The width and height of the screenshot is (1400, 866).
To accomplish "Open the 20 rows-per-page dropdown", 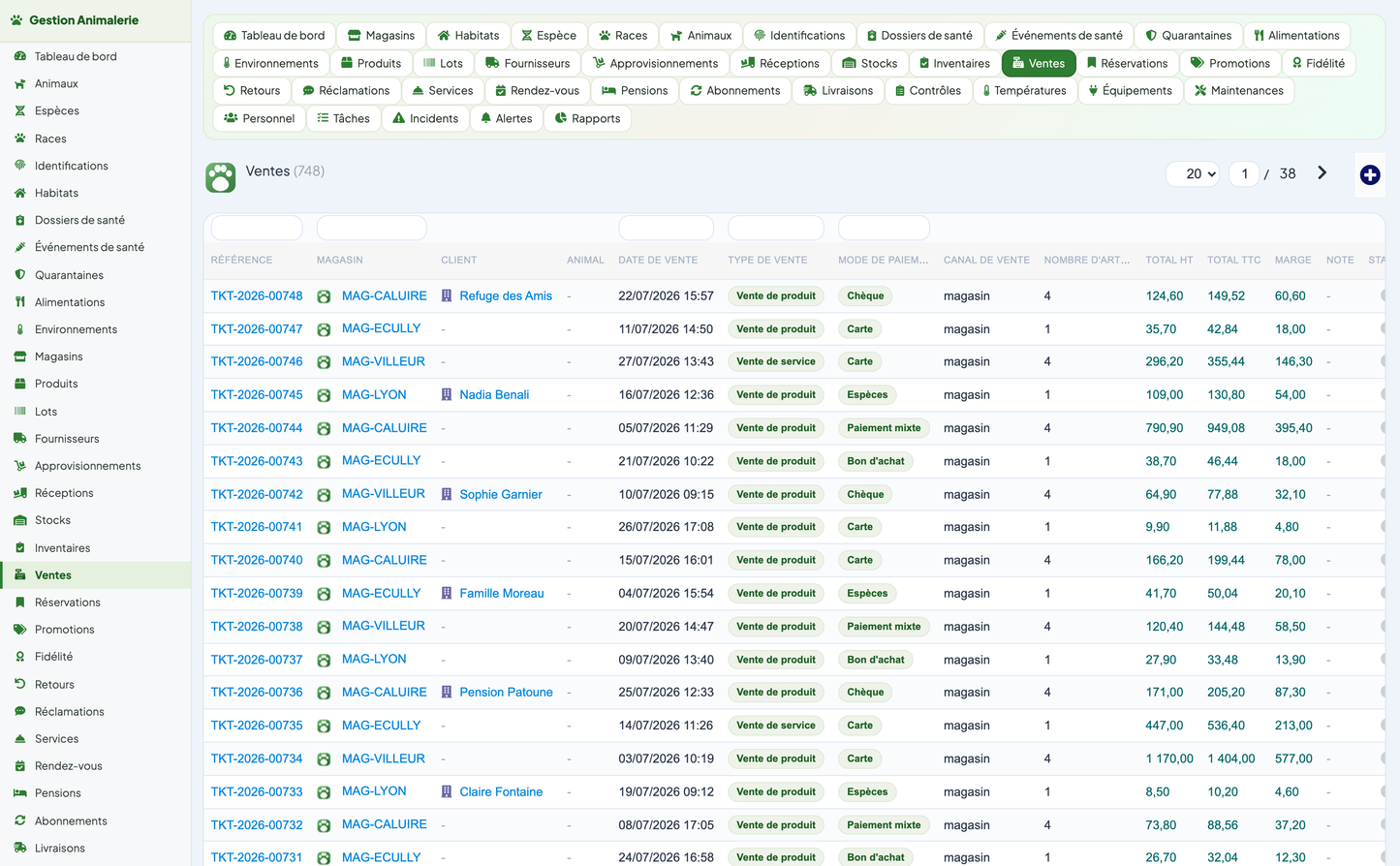I will tap(1193, 173).
